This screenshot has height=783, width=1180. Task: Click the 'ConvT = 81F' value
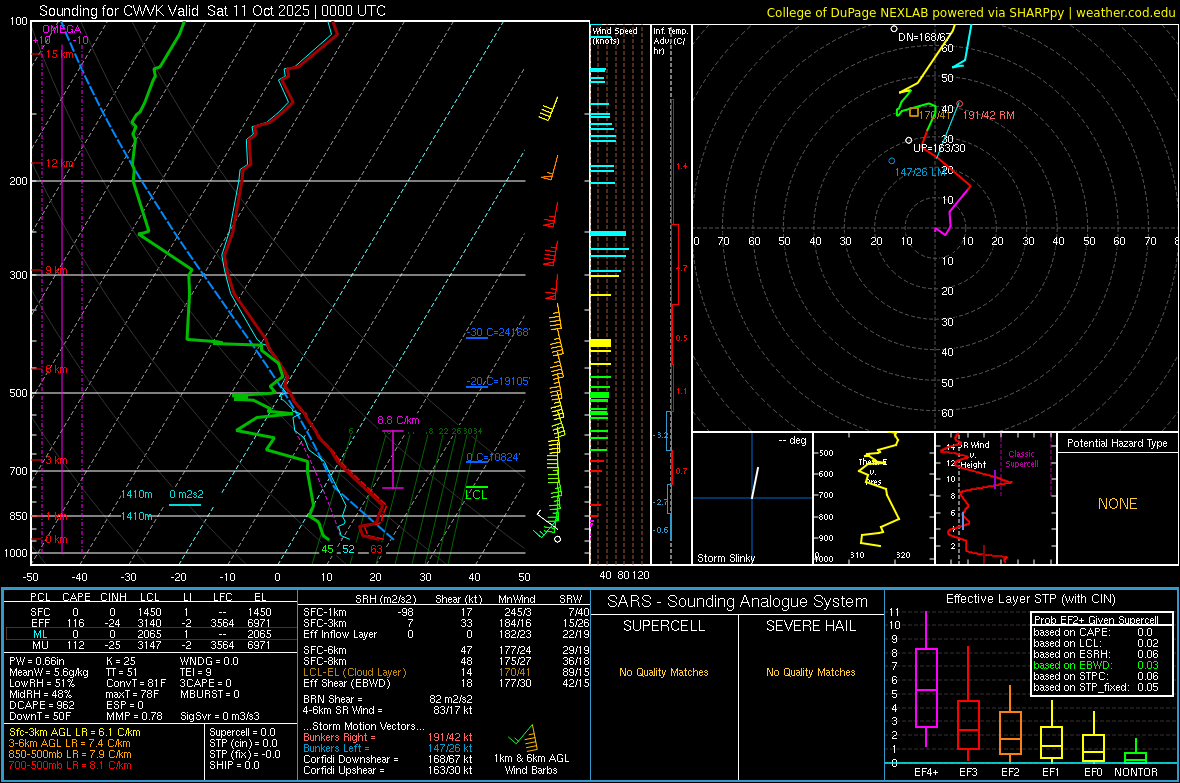(x=135, y=683)
